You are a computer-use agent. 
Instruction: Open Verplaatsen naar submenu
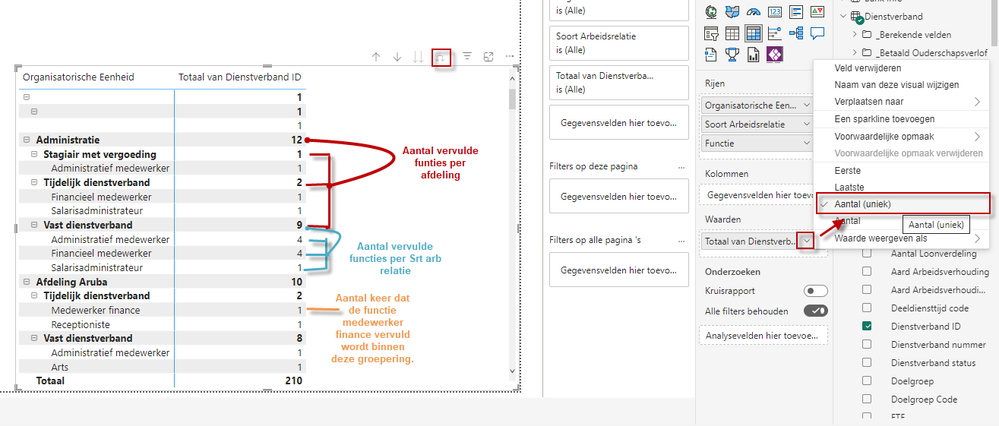pyautogui.click(x=903, y=101)
